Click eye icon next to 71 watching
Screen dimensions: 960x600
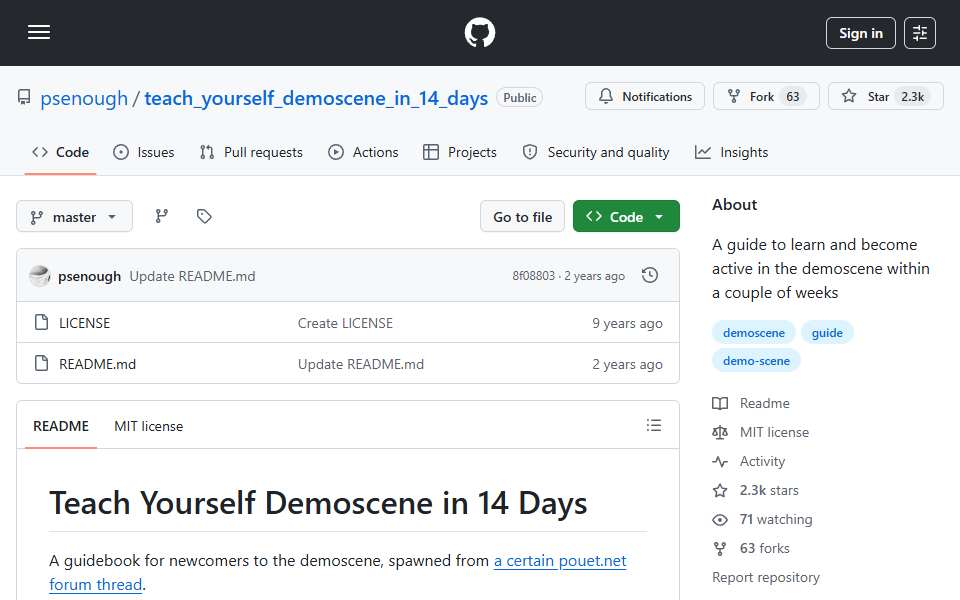click(x=720, y=520)
